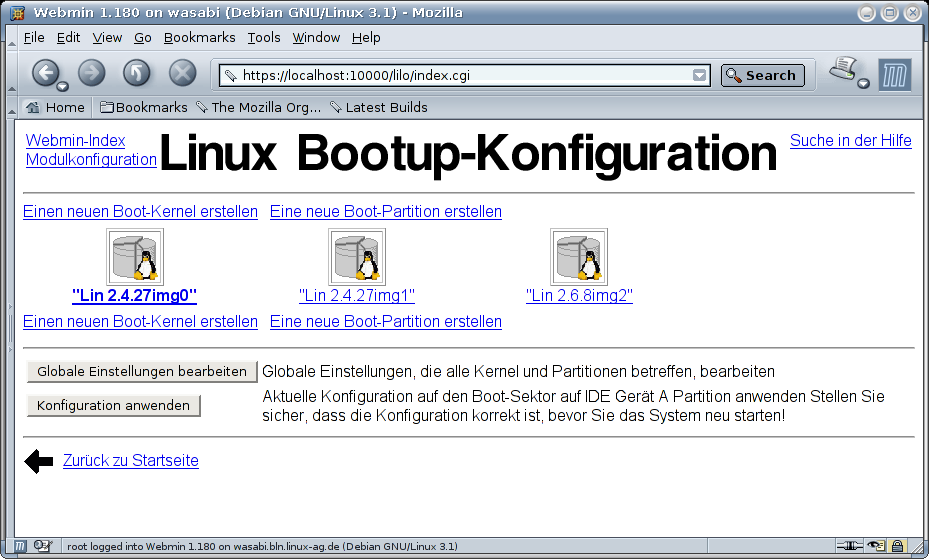929x559 pixels.
Task: Open the File menu
Action: [x=34, y=37]
